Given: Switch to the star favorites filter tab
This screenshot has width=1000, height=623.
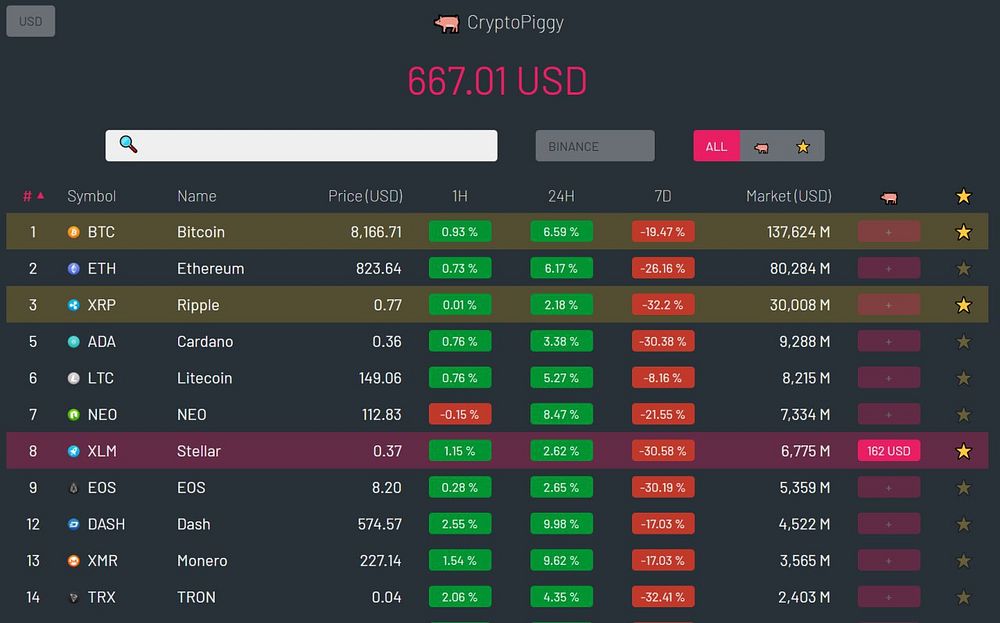Looking at the screenshot, I should point(803,147).
